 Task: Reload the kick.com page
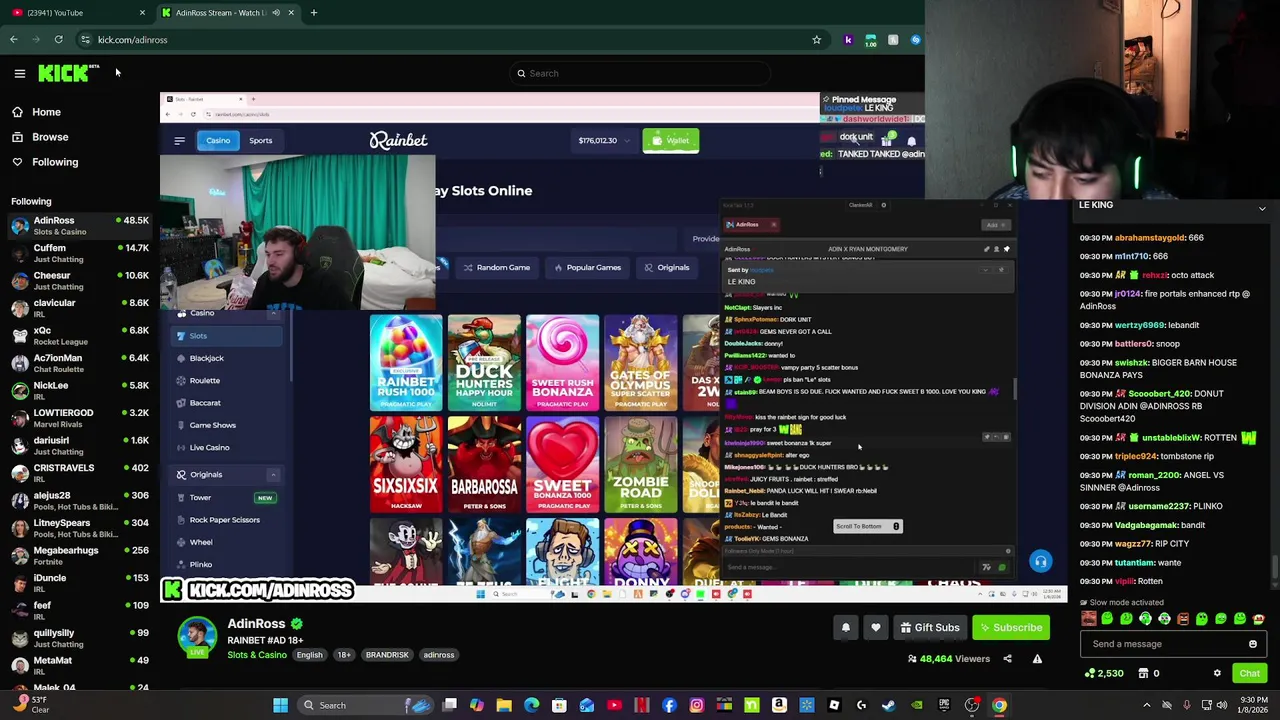click(x=58, y=40)
